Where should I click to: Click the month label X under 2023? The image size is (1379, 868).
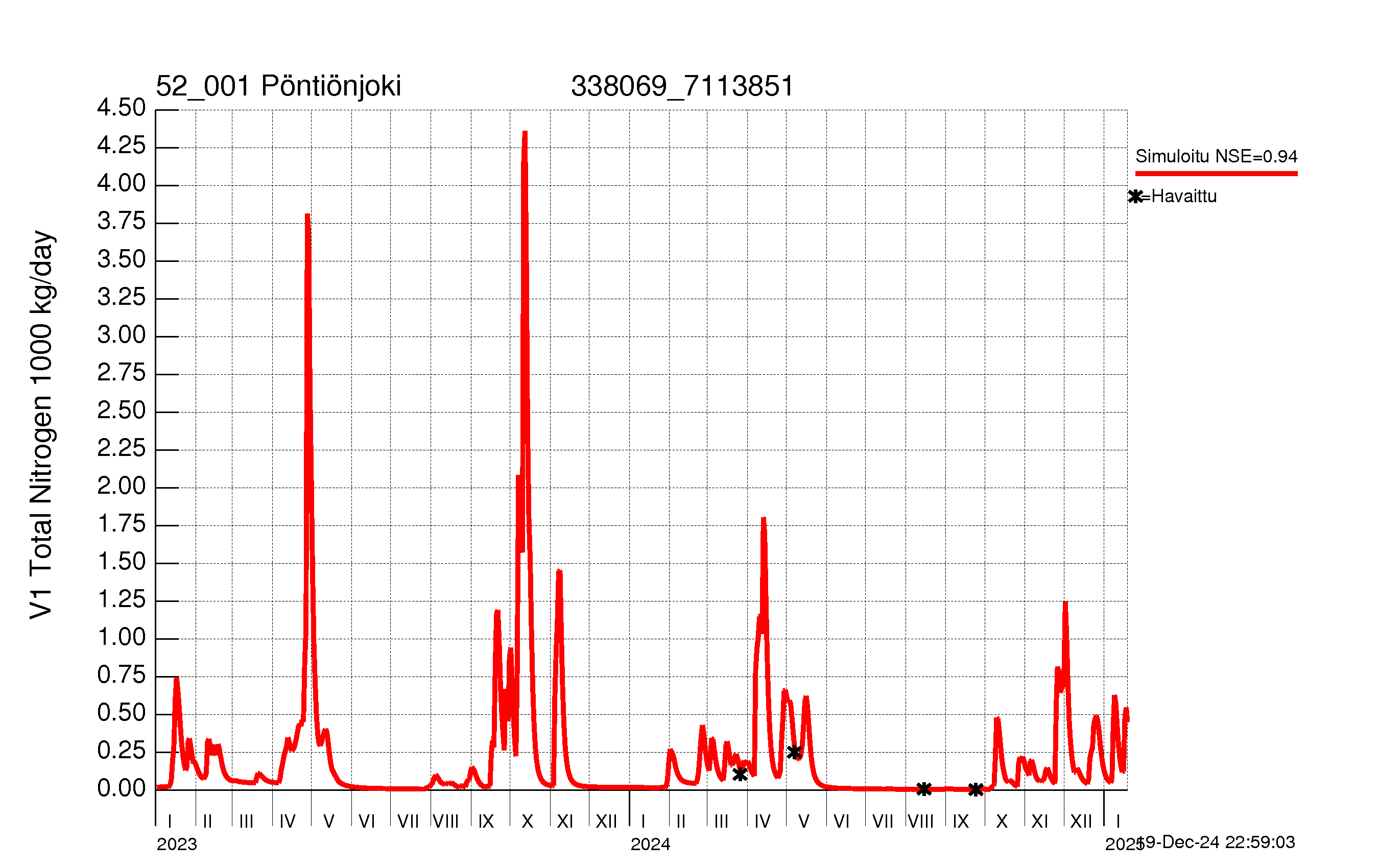[528, 822]
